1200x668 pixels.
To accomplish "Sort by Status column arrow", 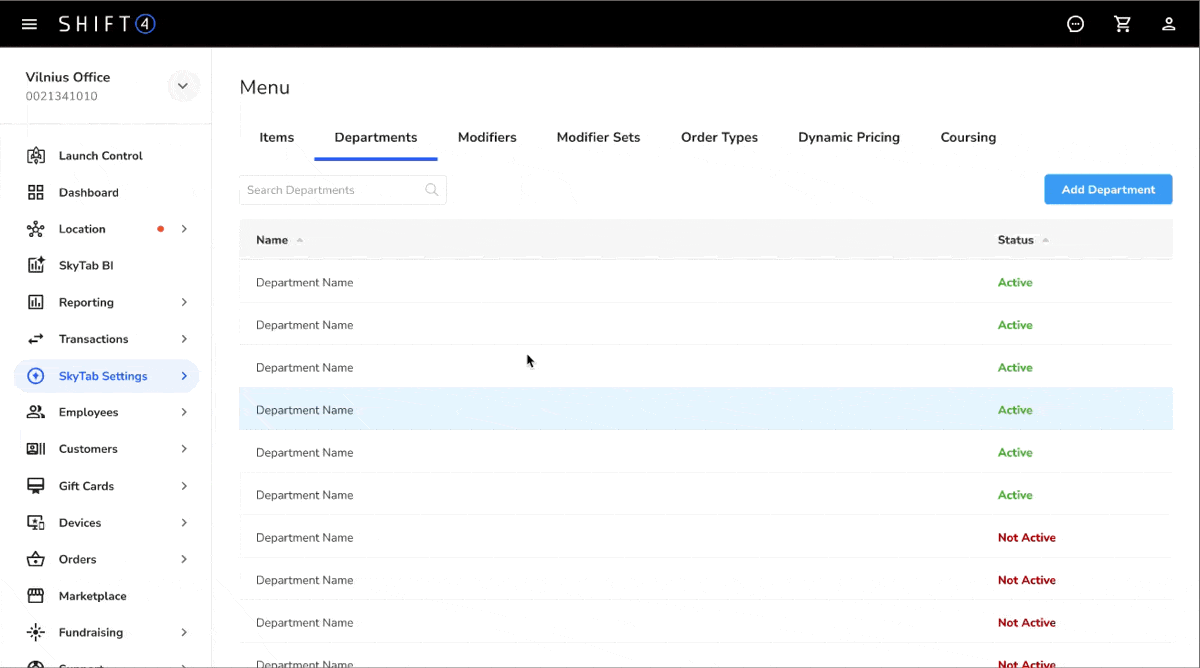I will [1046, 240].
